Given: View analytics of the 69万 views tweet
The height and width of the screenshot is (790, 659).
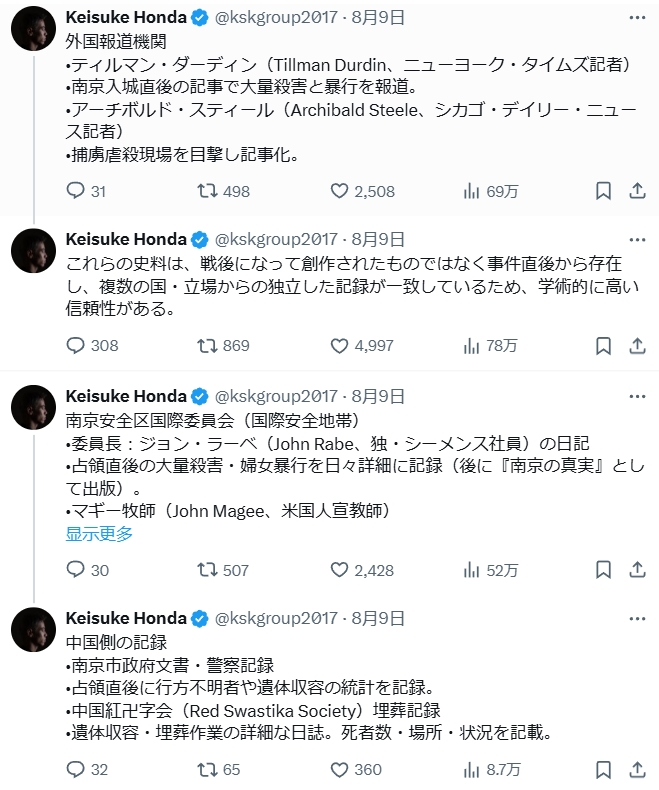Looking at the screenshot, I should point(472,191).
